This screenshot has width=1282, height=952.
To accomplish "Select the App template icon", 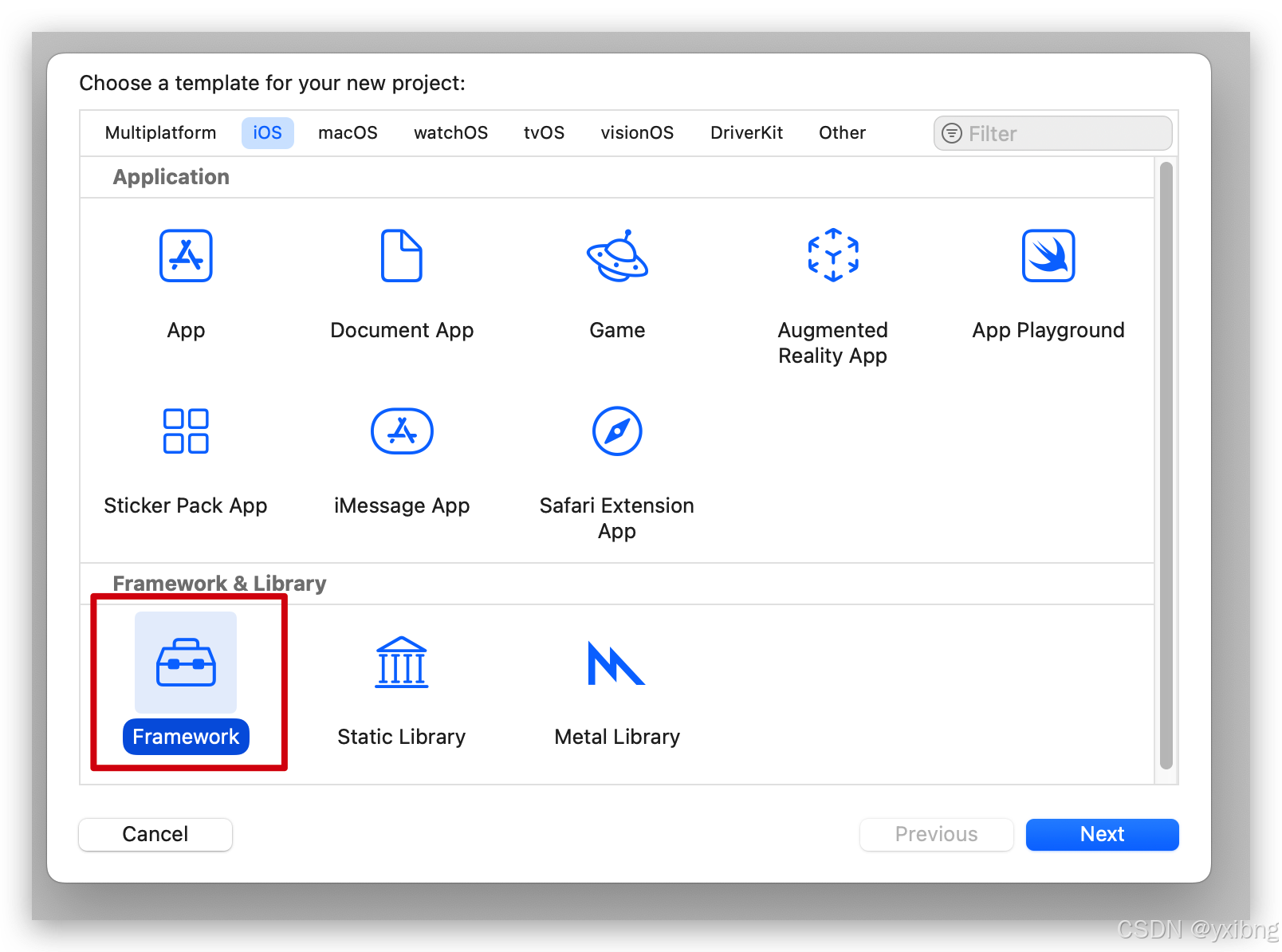I will 186,256.
